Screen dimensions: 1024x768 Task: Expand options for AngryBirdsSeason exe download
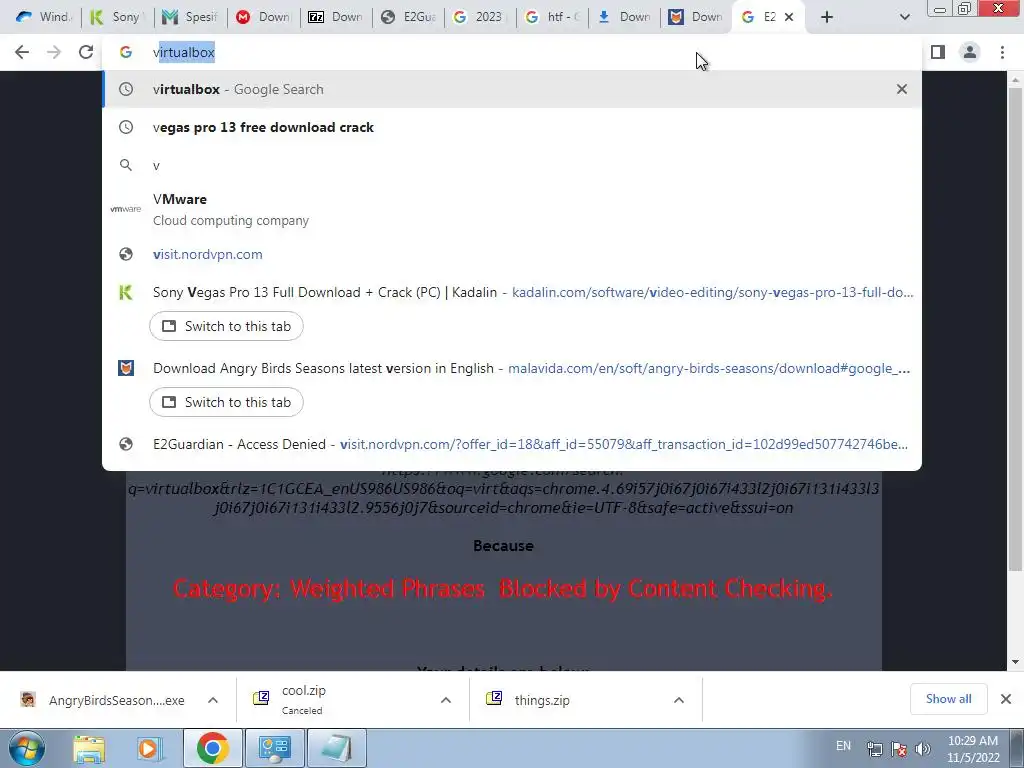[x=213, y=700]
